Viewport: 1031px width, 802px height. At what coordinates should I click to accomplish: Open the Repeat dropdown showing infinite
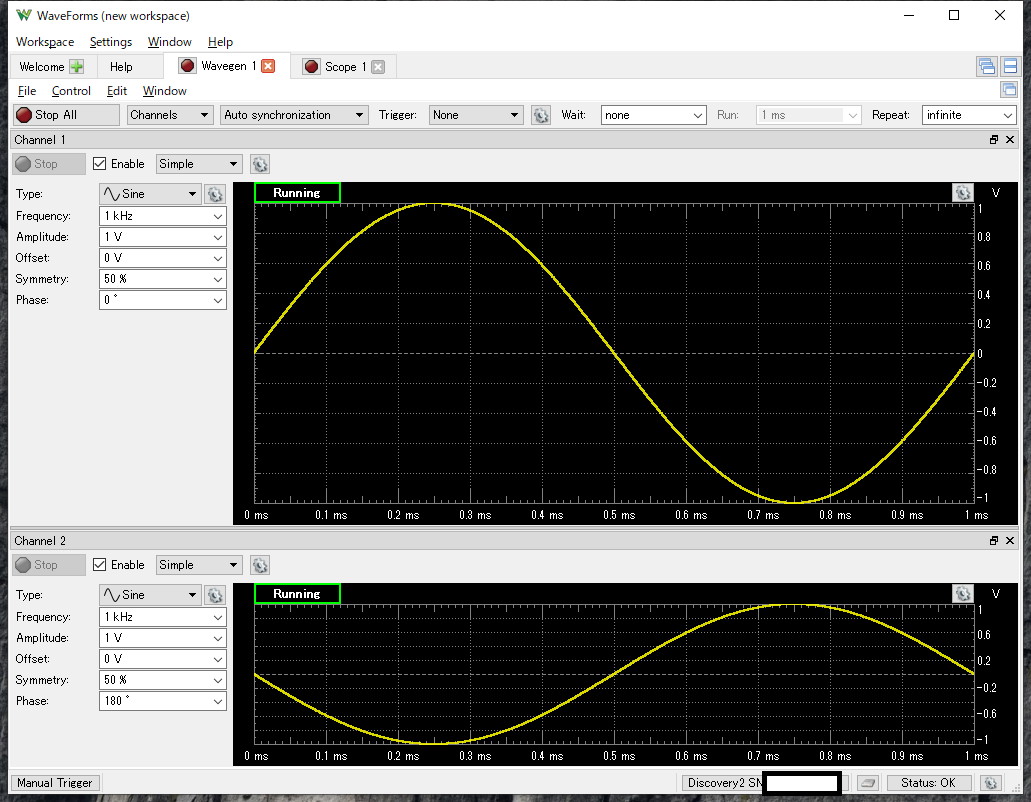[969, 115]
